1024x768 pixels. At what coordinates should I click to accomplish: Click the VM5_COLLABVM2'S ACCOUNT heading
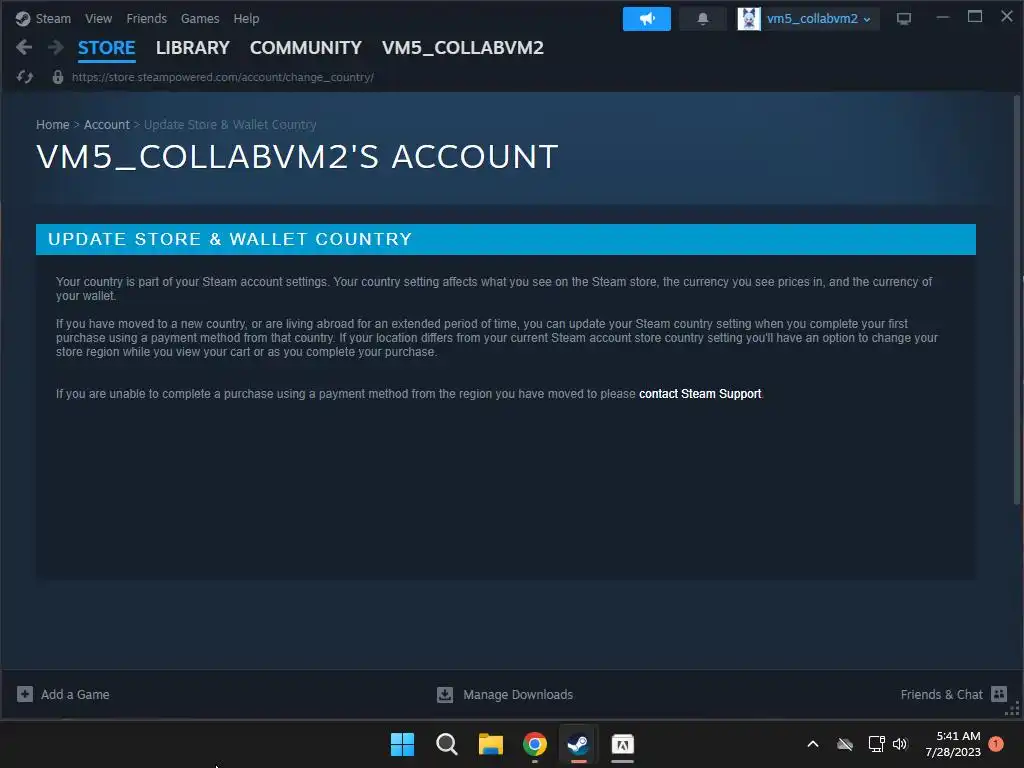tap(297, 157)
